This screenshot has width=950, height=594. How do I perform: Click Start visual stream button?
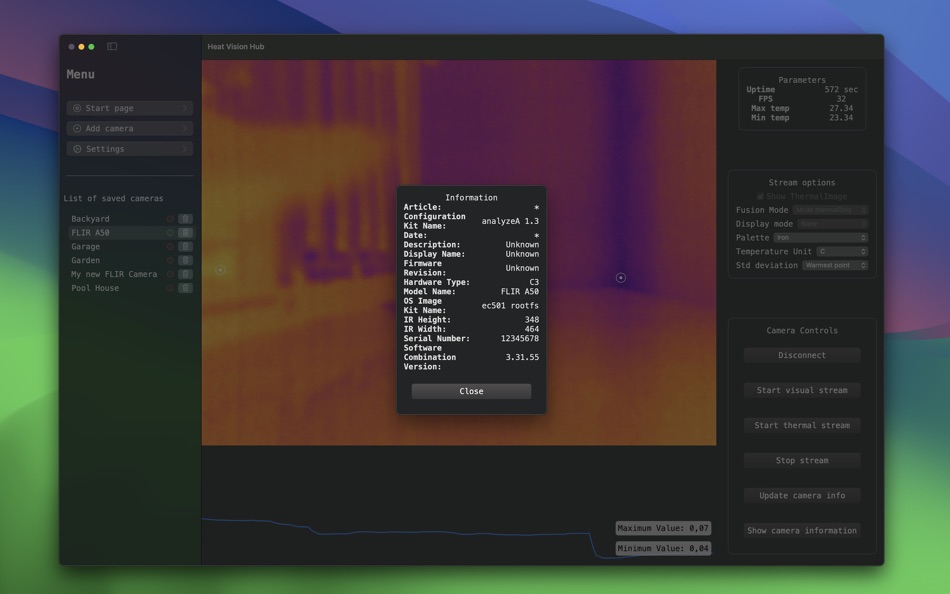tap(802, 390)
